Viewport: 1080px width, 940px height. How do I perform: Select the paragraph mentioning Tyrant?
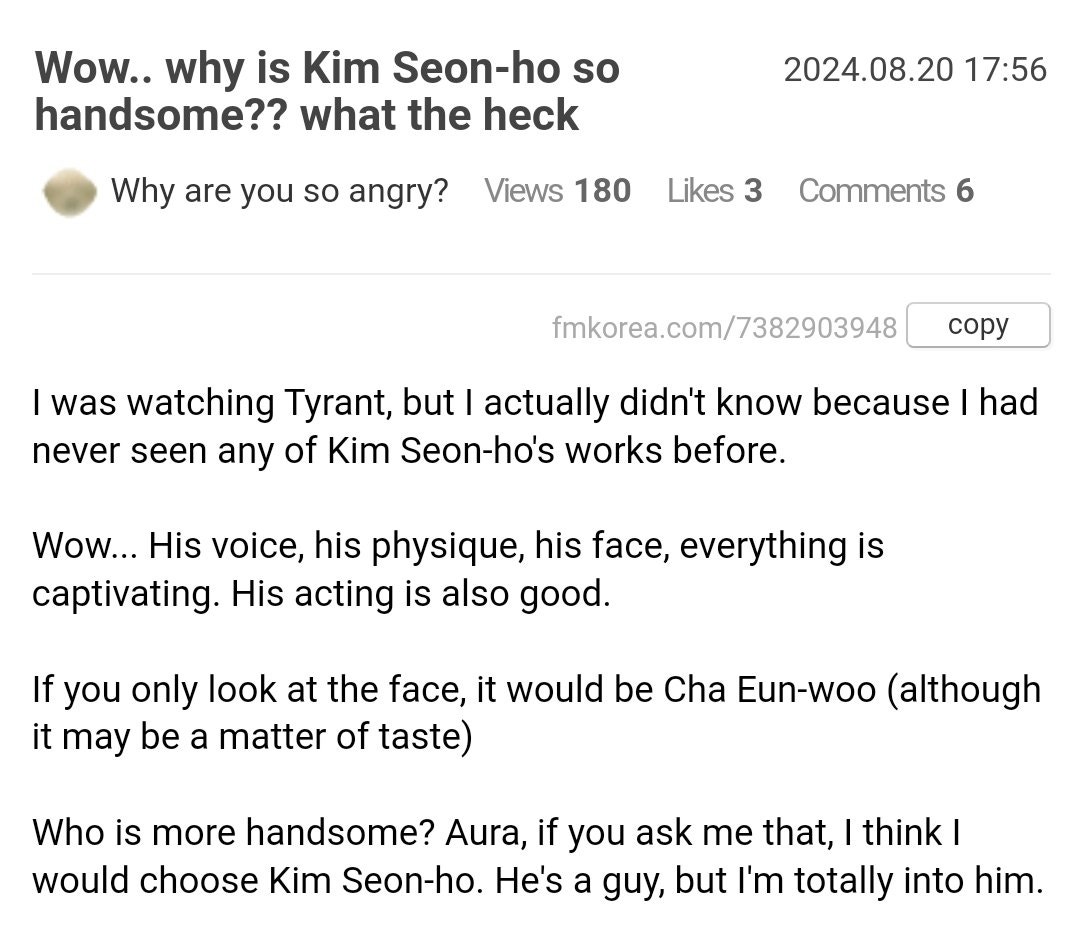pyautogui.click(x=535, y=425)
